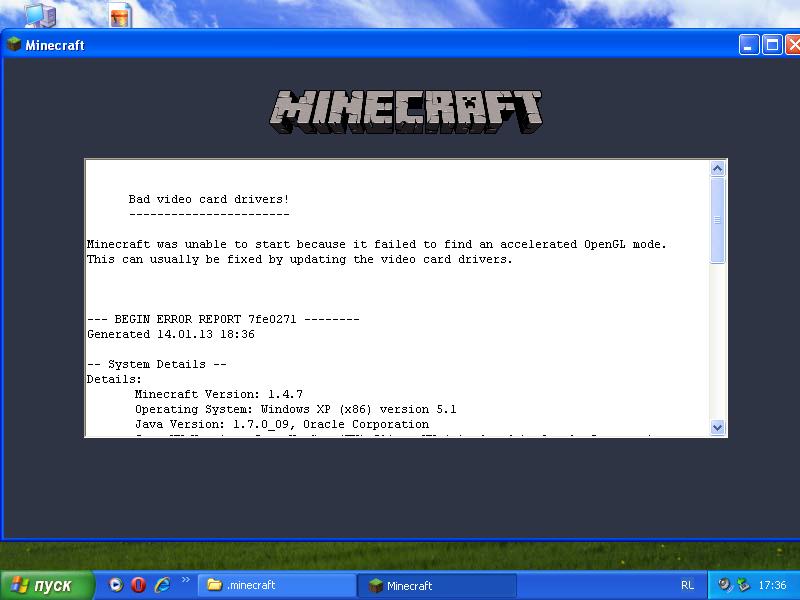Click 'Java Version: 1.7.0_09' line
The width and height of the screenshot is (800, 600).
282,424
